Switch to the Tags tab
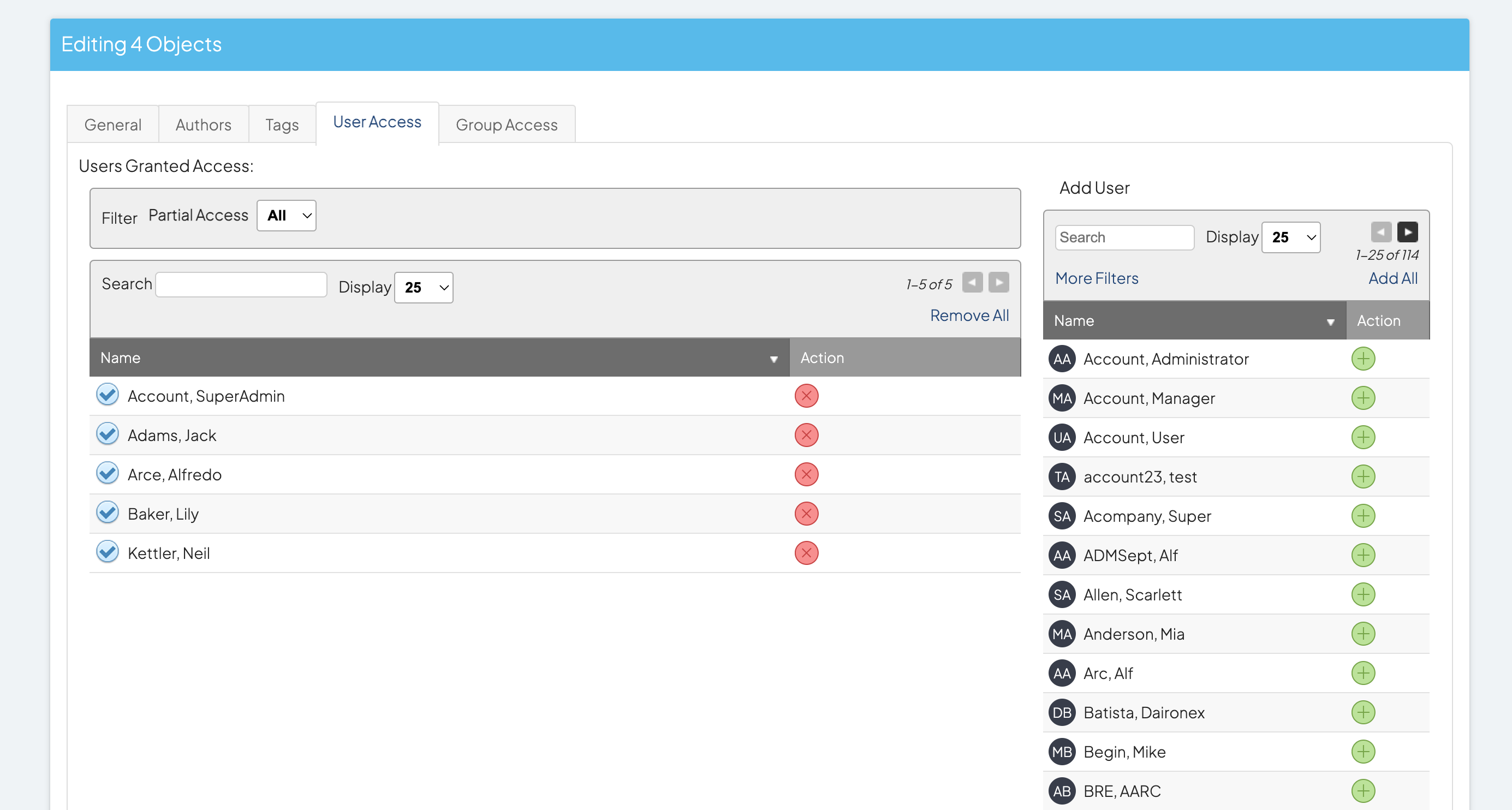 282,124
